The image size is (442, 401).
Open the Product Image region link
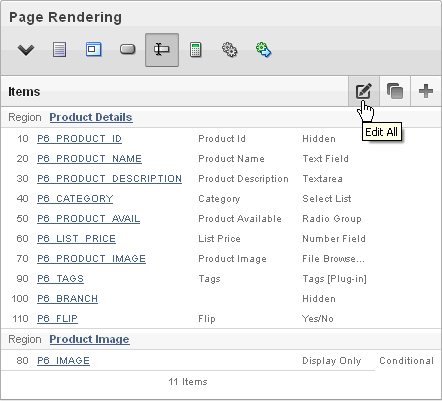click(x=89, y=339)
